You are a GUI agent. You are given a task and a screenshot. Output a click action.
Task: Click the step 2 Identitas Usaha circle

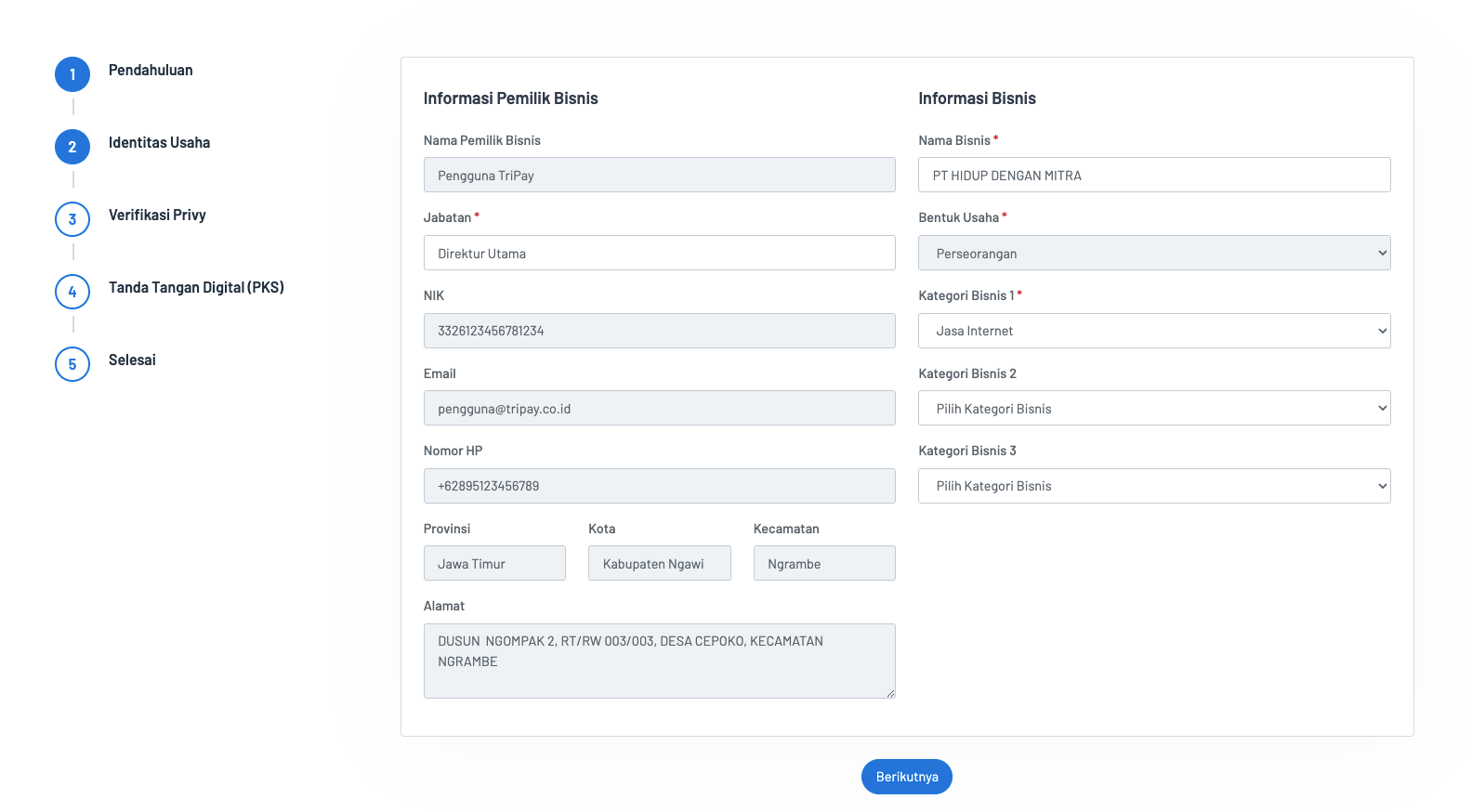click(x=72, y=147)
